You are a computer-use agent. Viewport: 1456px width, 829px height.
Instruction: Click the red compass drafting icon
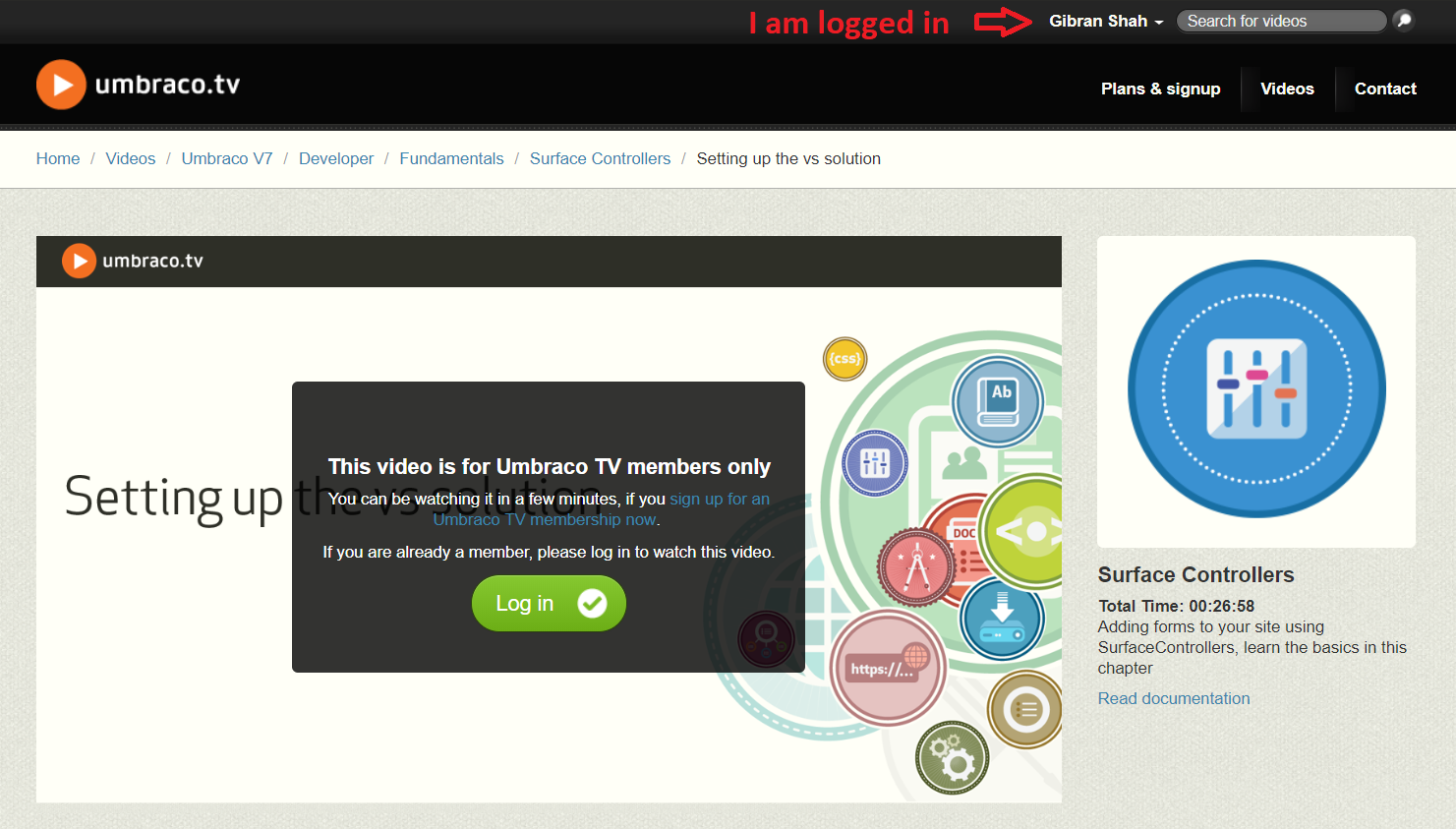[916, 567]
